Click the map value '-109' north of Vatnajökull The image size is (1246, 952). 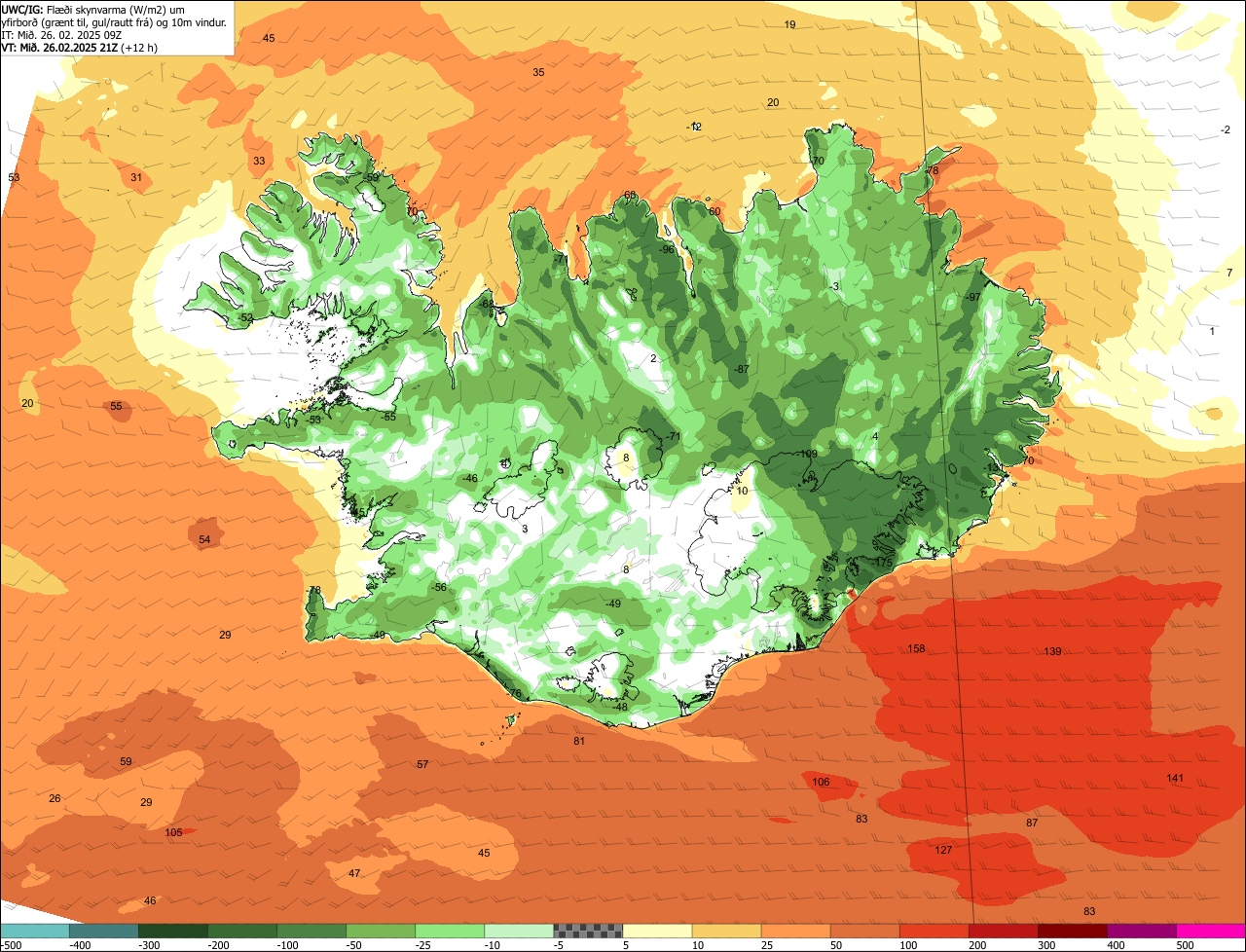[807, 455]
